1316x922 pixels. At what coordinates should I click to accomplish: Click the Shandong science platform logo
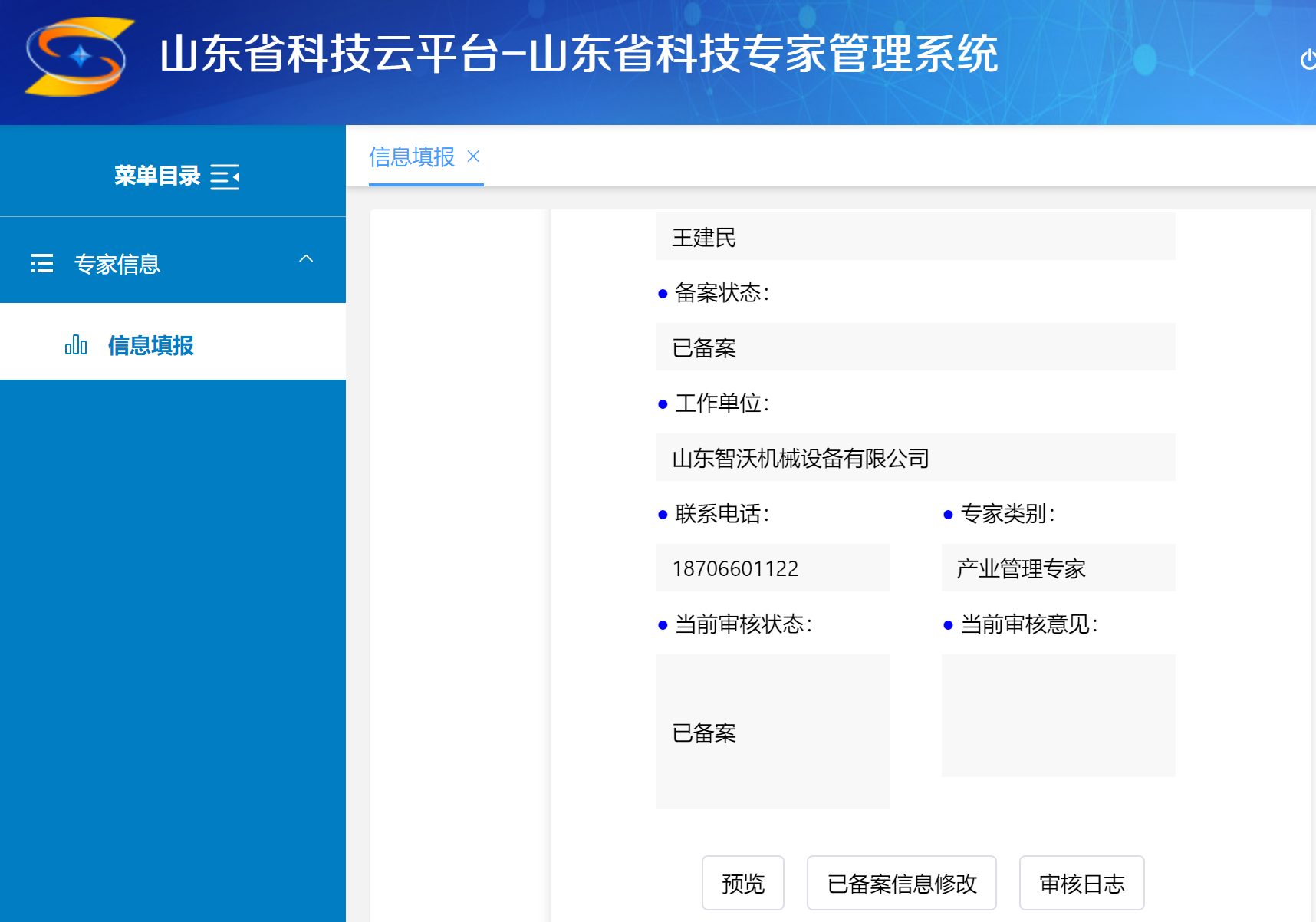[78, 57]
